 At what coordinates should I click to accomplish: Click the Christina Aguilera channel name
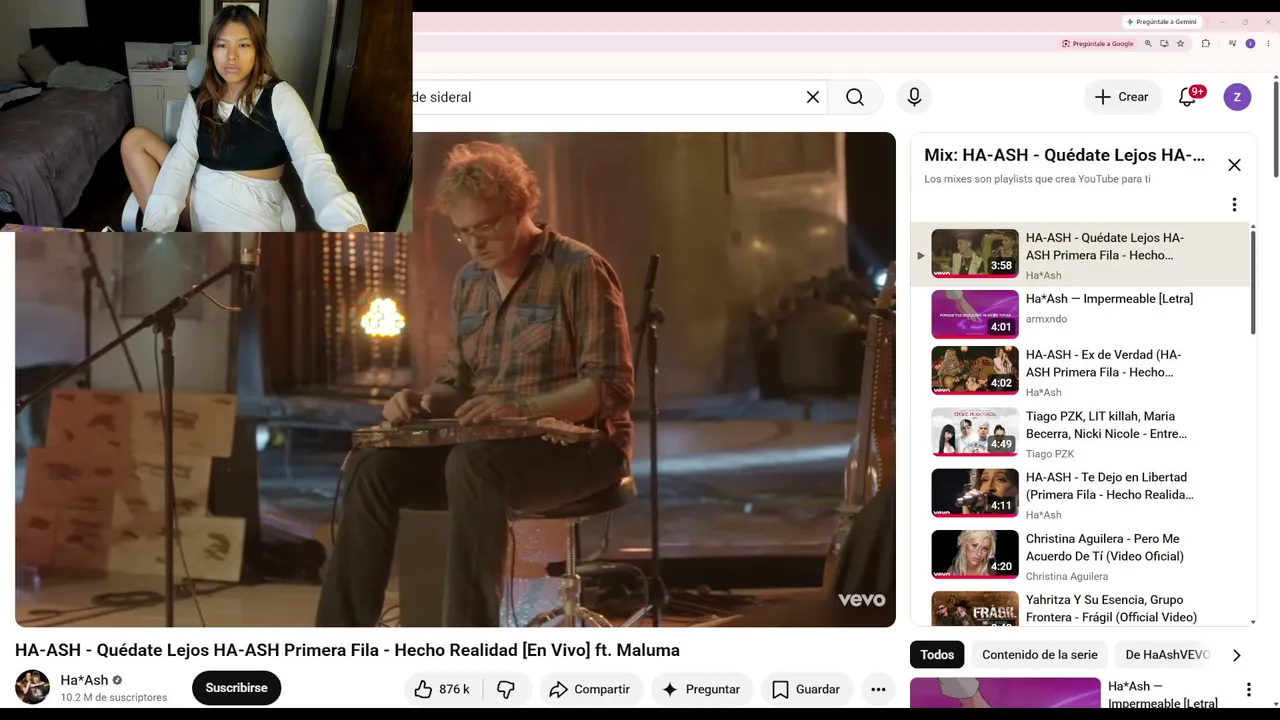tap(1067, 576)
